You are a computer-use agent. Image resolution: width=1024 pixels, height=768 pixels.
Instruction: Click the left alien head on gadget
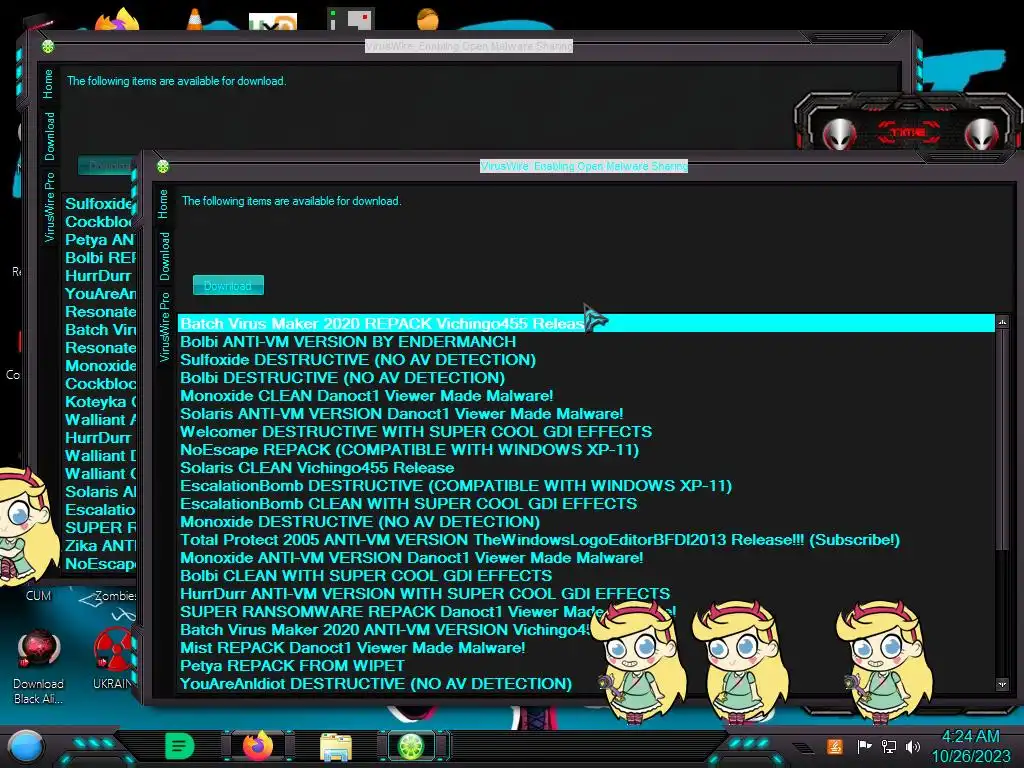coord(839,134)
